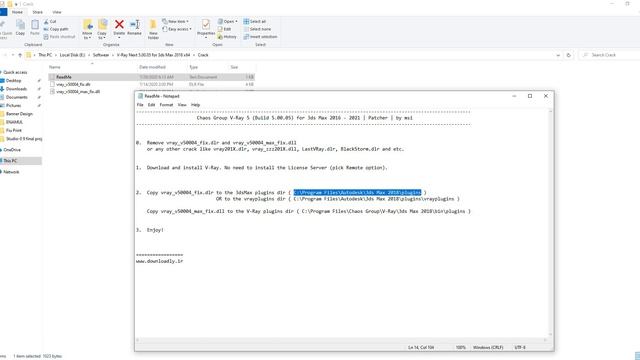The height and width of the screenshot is (360, 640).
Task: Open Documents in the navigation pane
Action: 16,97
